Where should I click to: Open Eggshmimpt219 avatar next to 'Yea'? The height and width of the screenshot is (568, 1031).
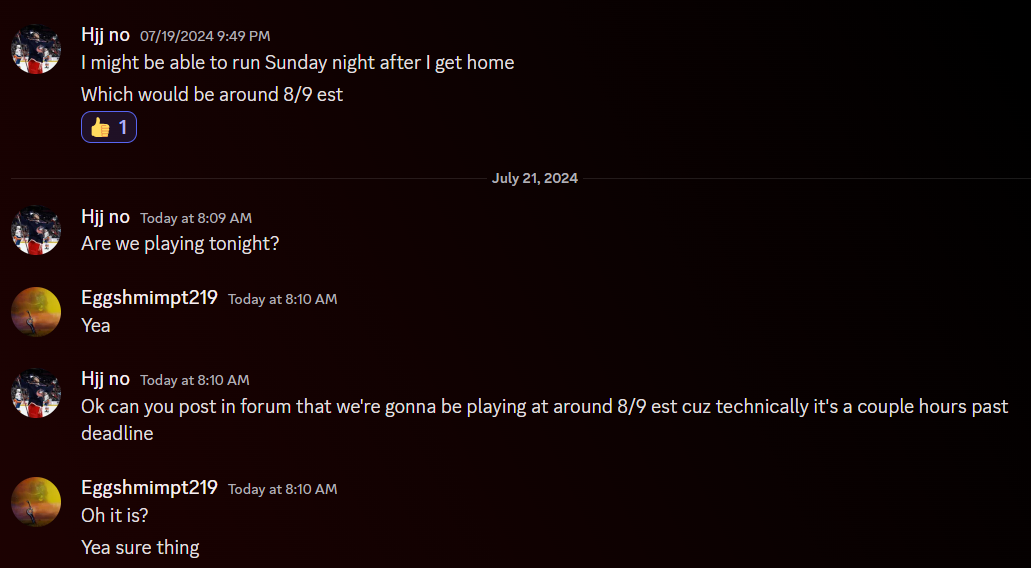pyautogui.click(x=36, y=312)
